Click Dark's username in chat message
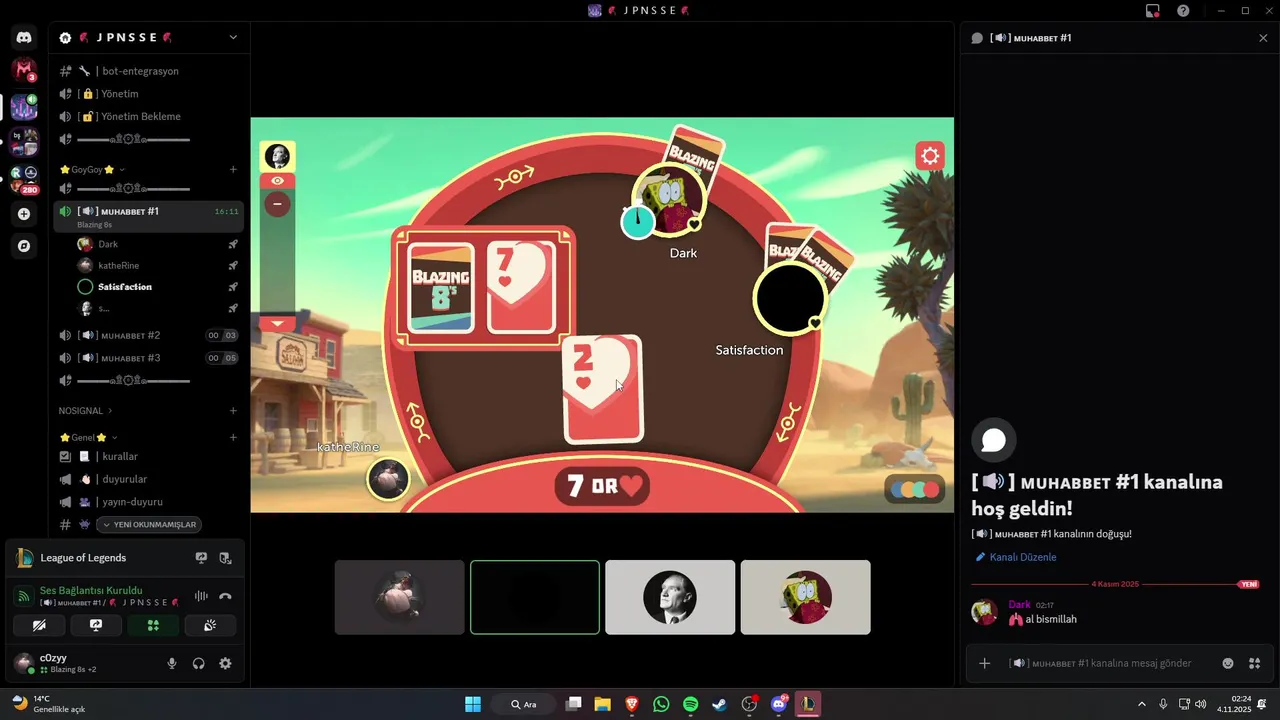The width and height of the screenshot is (1280, 720). point(1019,605)
